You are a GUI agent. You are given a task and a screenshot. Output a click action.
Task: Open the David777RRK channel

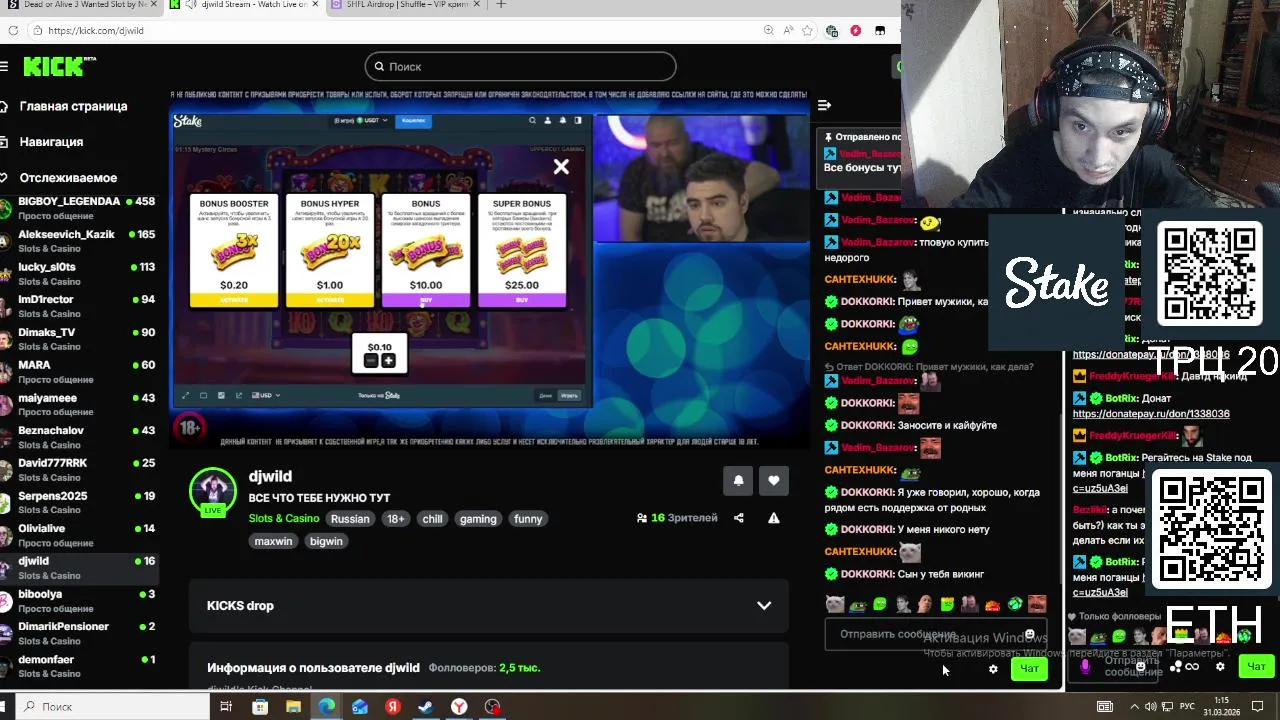click(80, 470)
